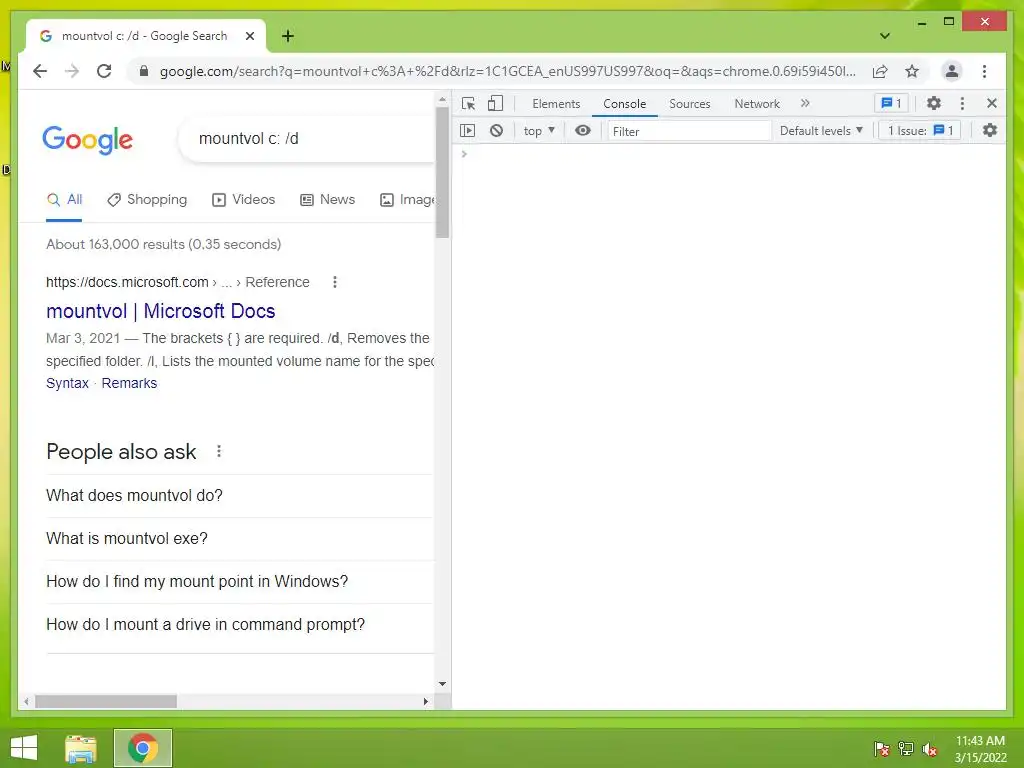Clear the console with the ban icon
Viewport: 1024px width, 768px height.
[496, 131]
